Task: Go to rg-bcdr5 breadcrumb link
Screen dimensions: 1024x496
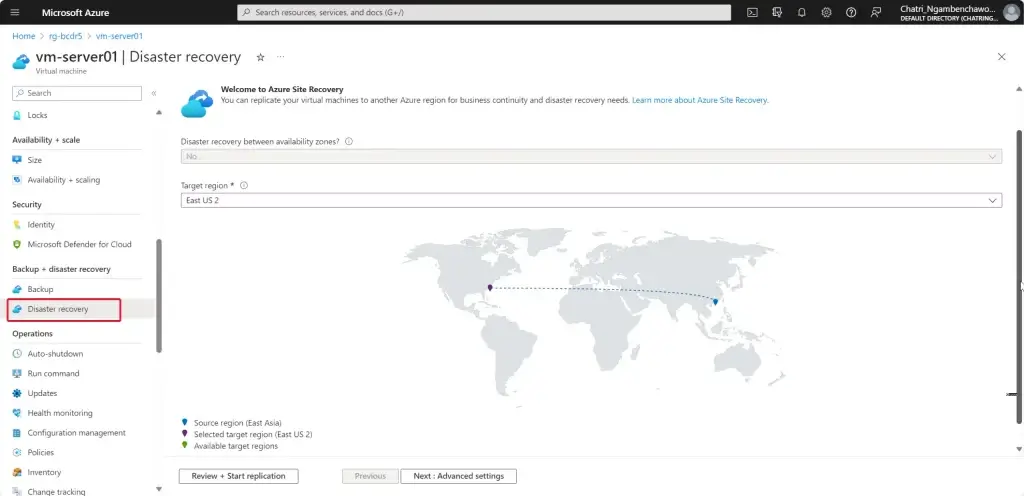Action: [65, 37]
